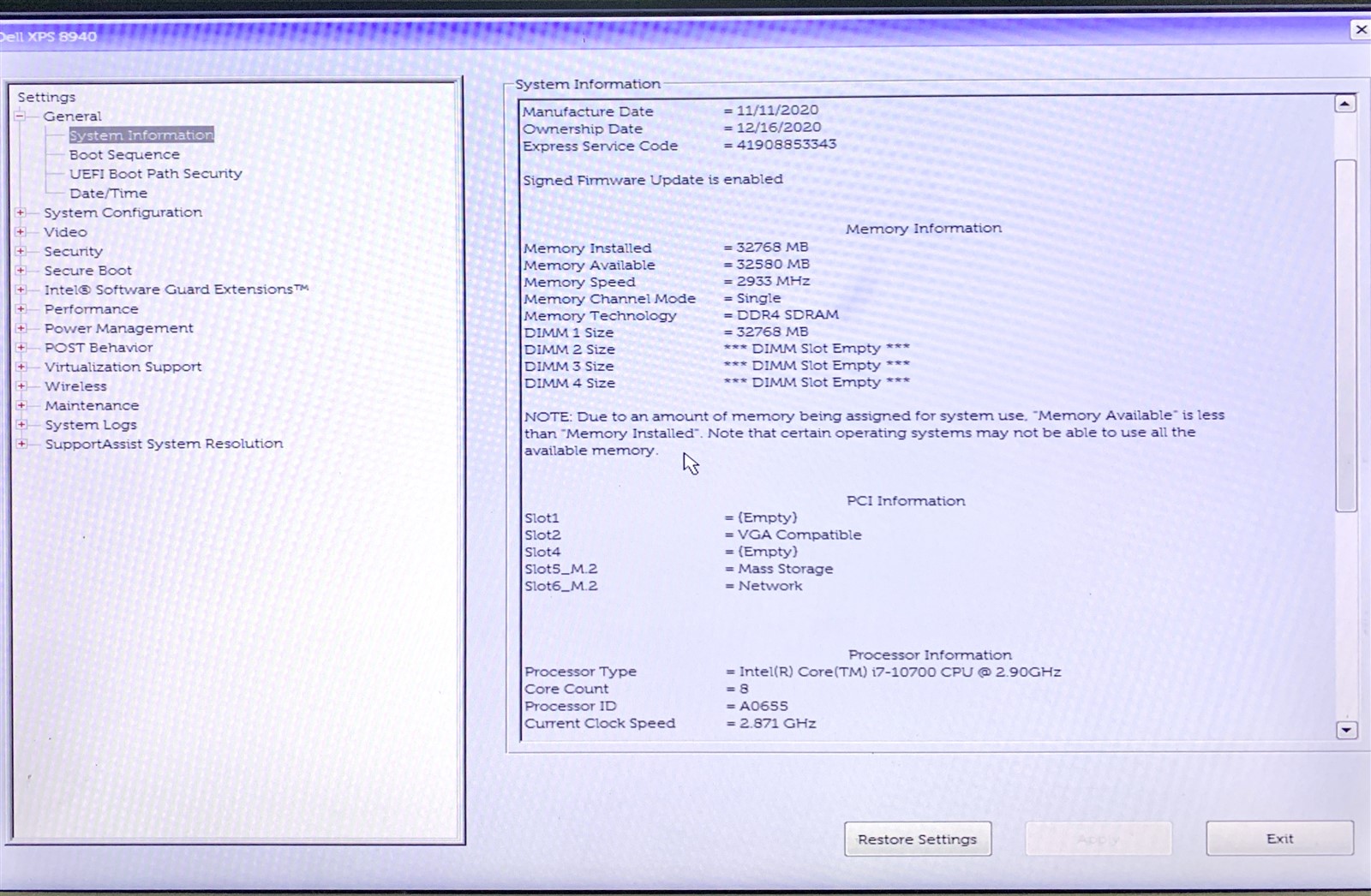
Task: Expand the Video settings node
Action: 21,231
